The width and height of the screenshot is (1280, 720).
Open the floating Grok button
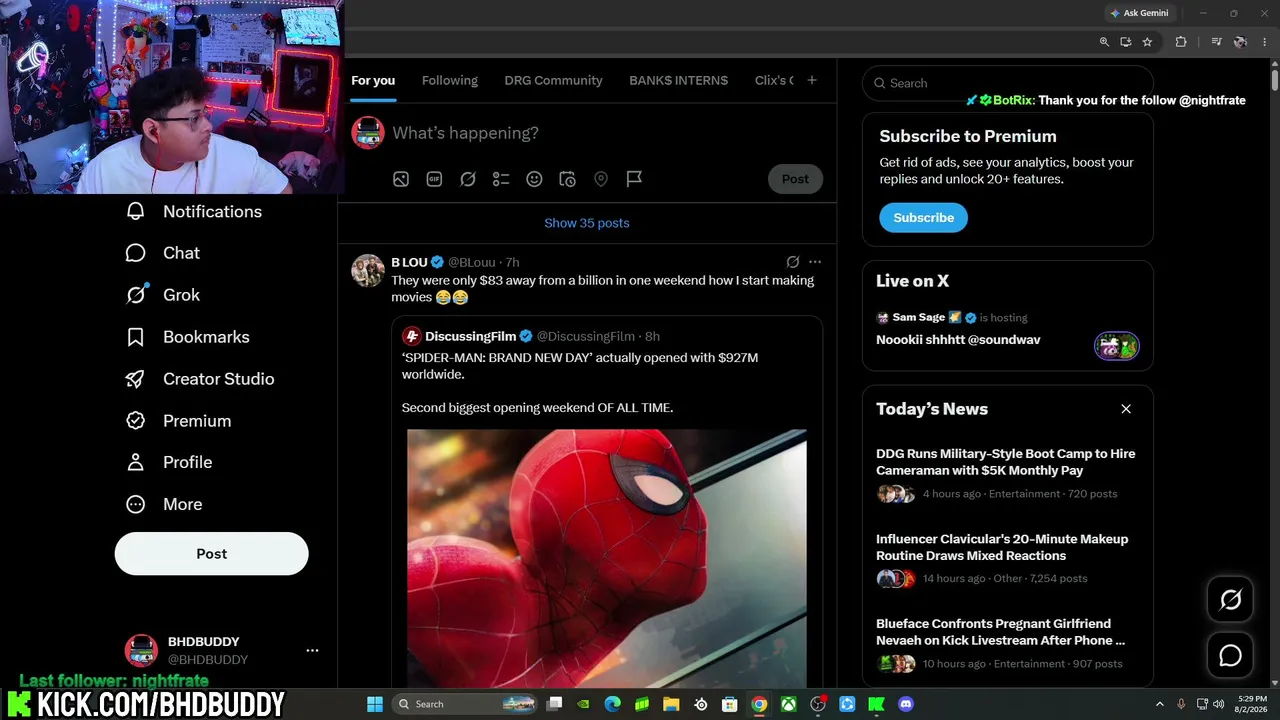(x=1230, y=599)
